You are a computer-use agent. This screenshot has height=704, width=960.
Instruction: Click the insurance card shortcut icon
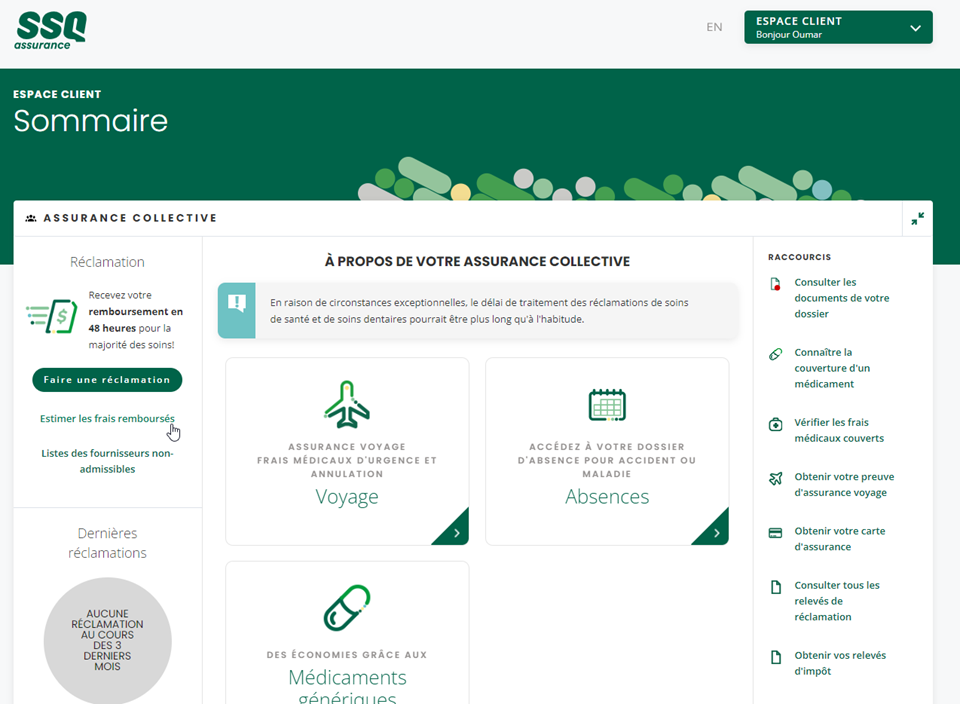[775, 533]
